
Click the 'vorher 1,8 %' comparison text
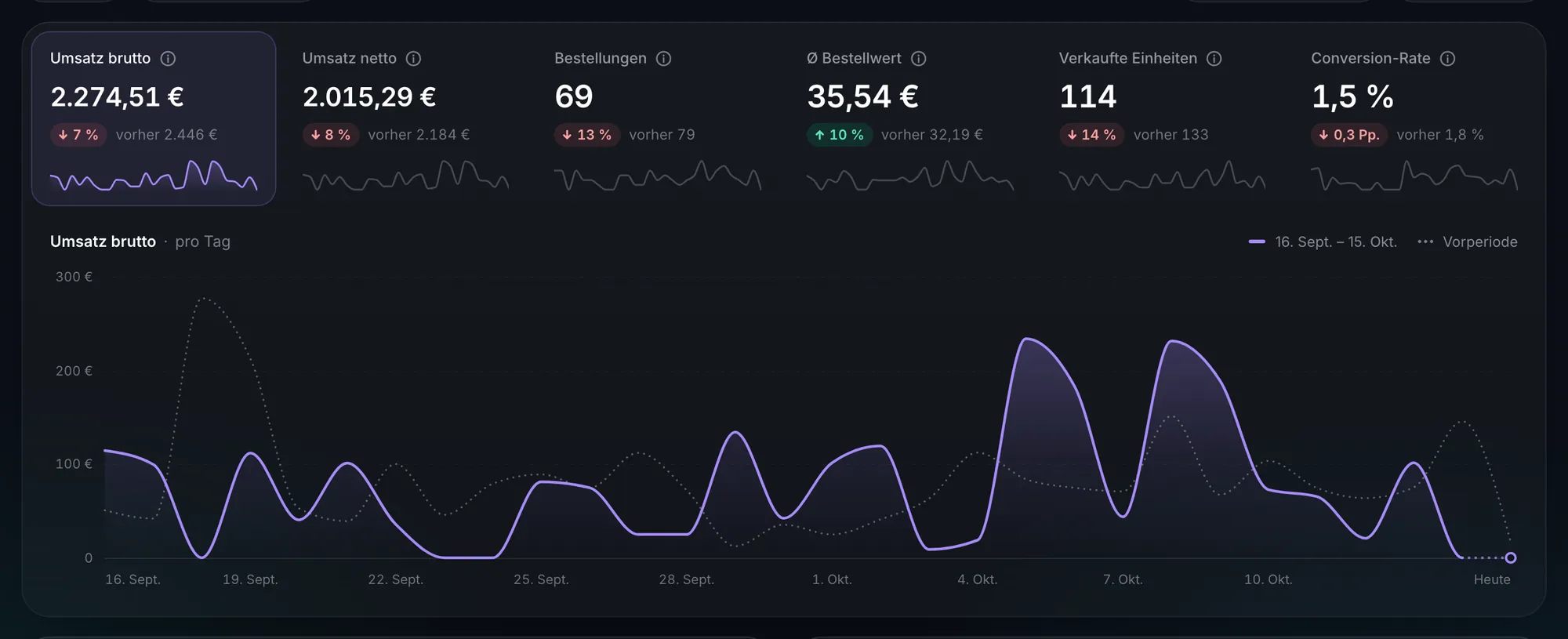coord(1439,135)
